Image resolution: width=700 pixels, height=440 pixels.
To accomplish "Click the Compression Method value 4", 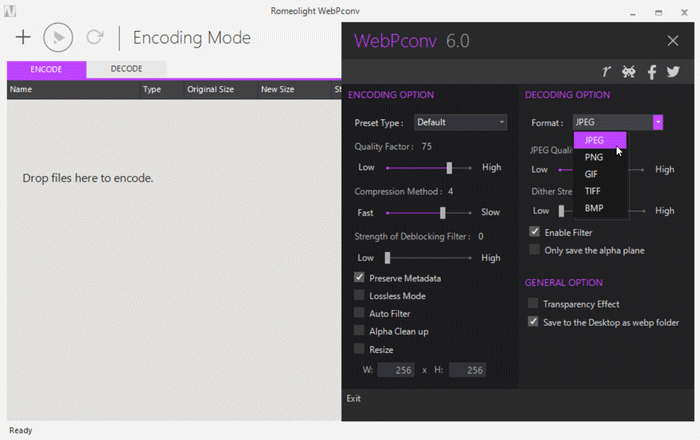I will 450,191.
